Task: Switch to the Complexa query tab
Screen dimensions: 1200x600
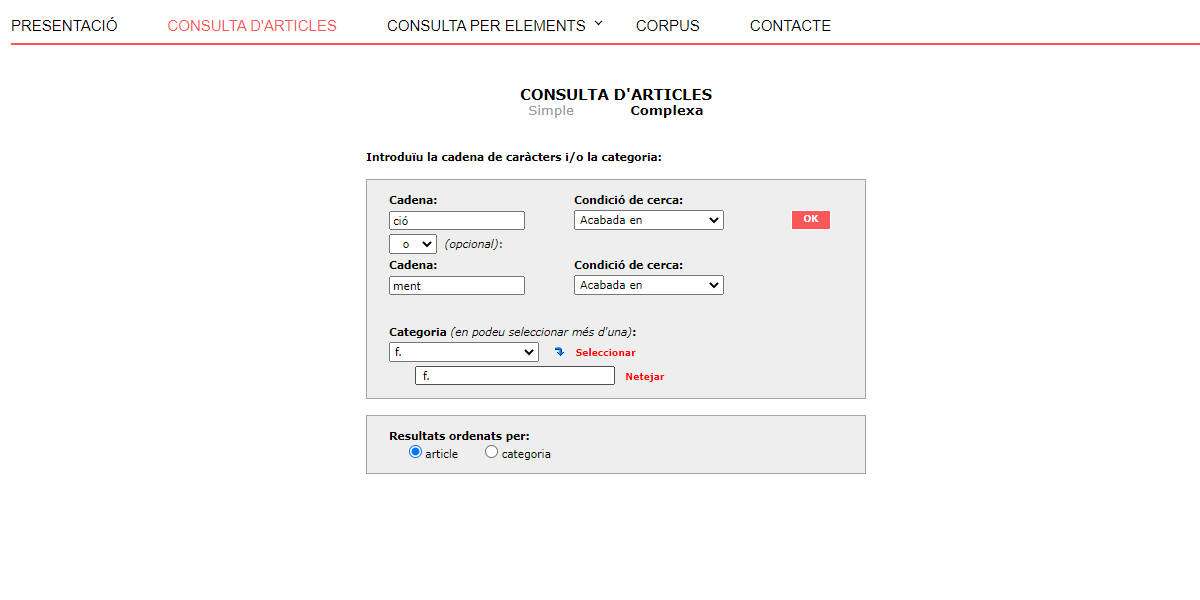Action: (666, 110)
